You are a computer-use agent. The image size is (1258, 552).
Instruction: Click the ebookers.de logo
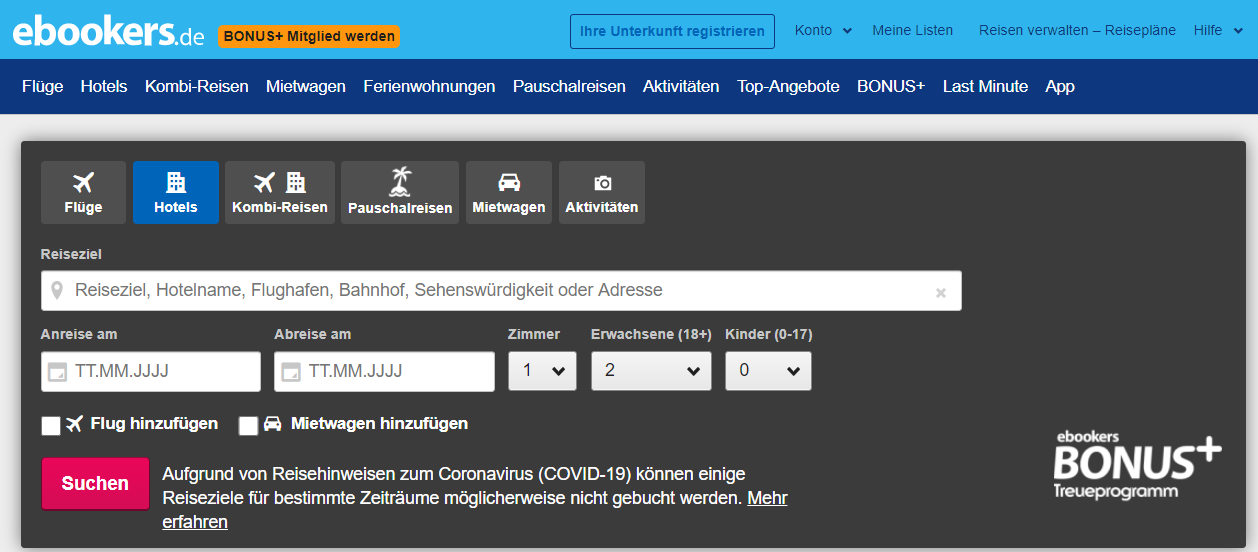(108, 32)
